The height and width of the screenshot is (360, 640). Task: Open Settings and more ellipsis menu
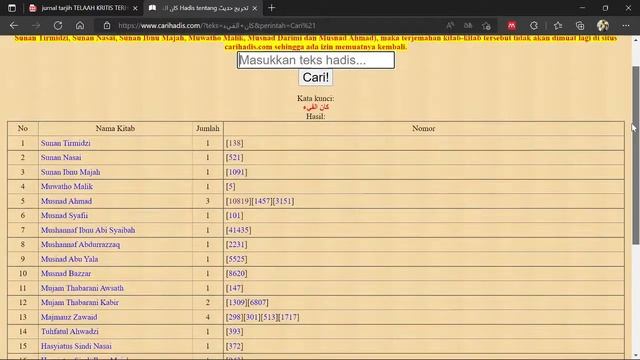click(626, 25)
